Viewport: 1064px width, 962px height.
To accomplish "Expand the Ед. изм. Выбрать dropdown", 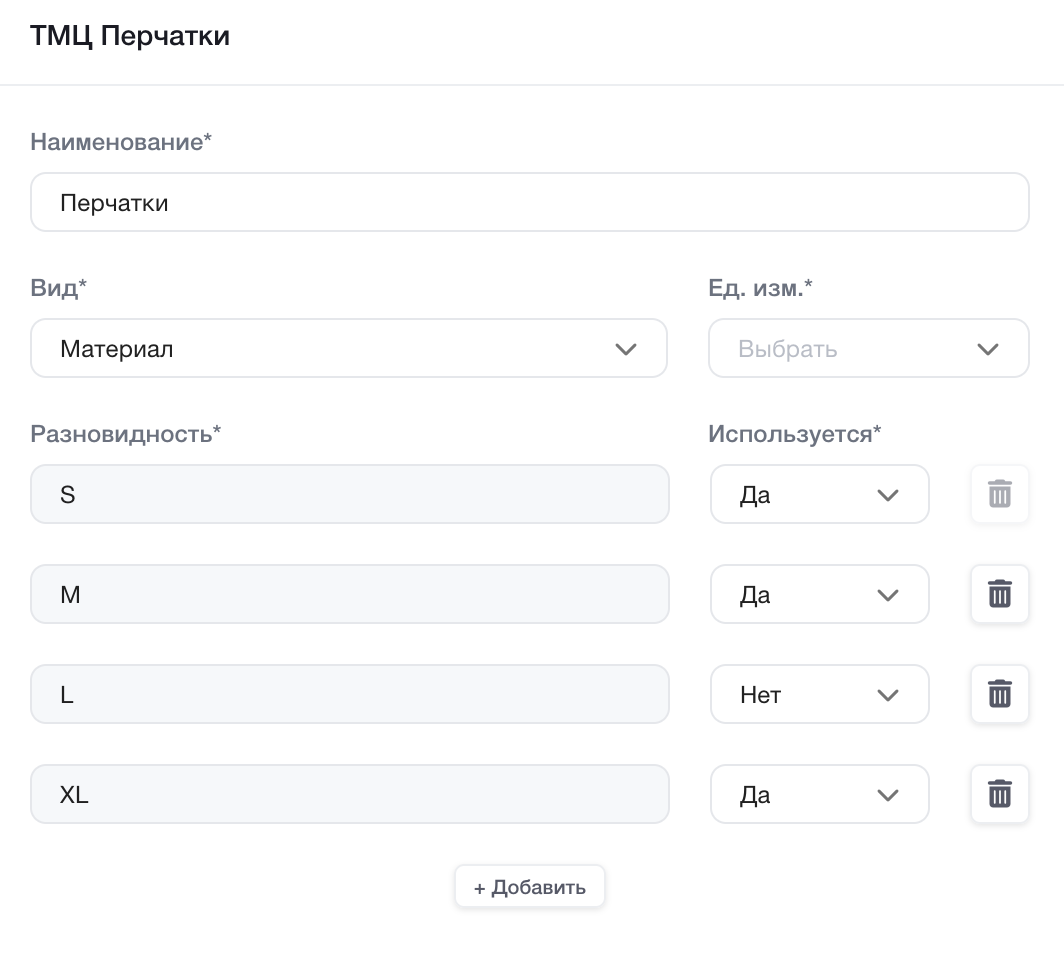I will (x=868, y=349).
